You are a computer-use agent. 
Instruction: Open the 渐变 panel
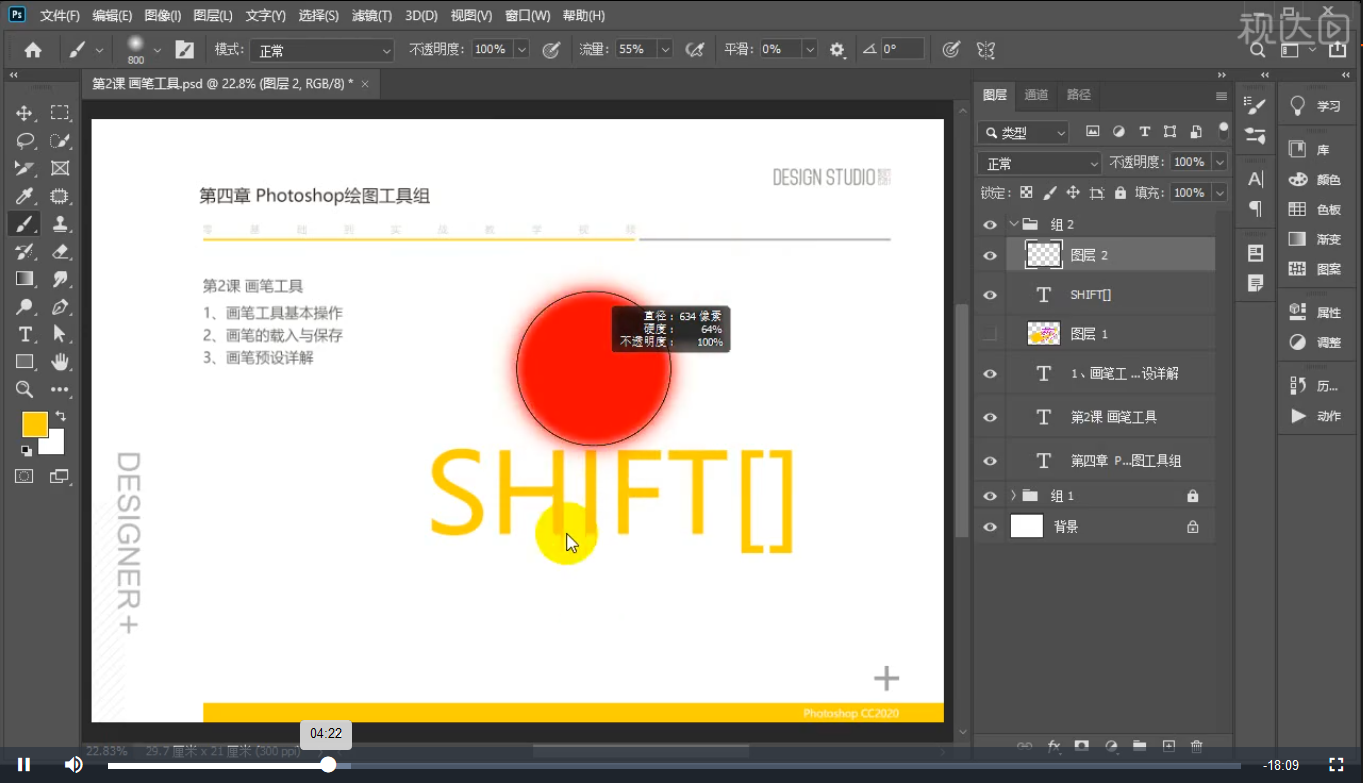[1315, 240]
